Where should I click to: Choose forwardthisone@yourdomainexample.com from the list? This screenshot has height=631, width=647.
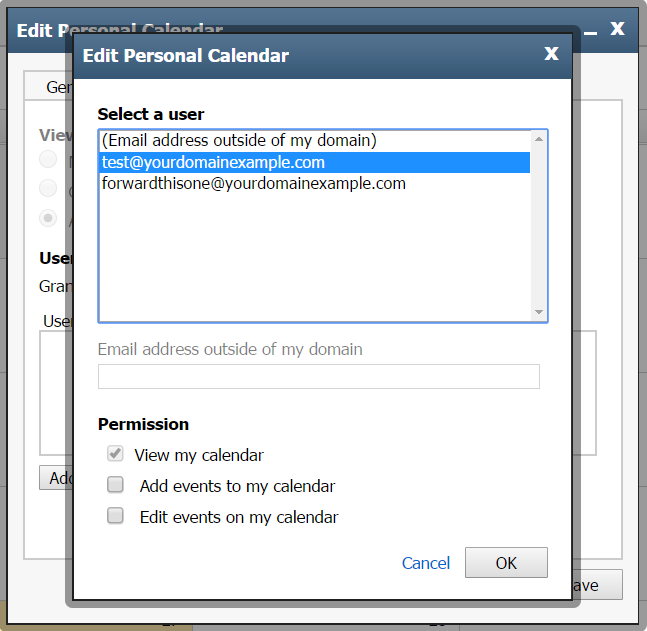tap(254, 184)
